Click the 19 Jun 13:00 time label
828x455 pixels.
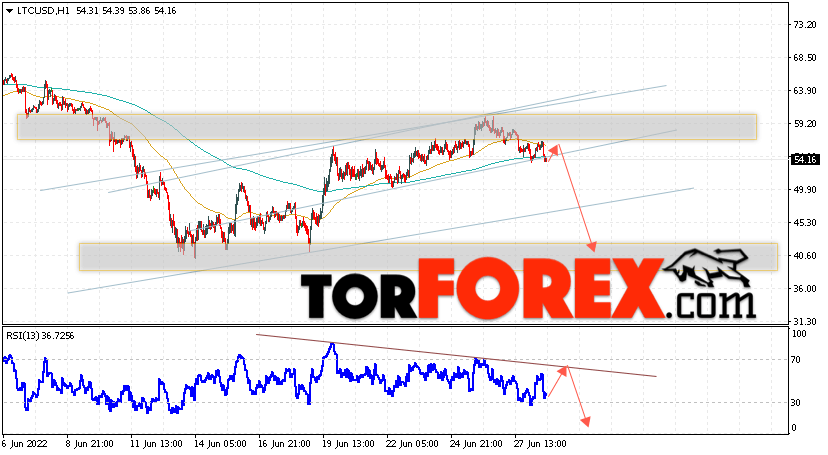pos(349,444)
